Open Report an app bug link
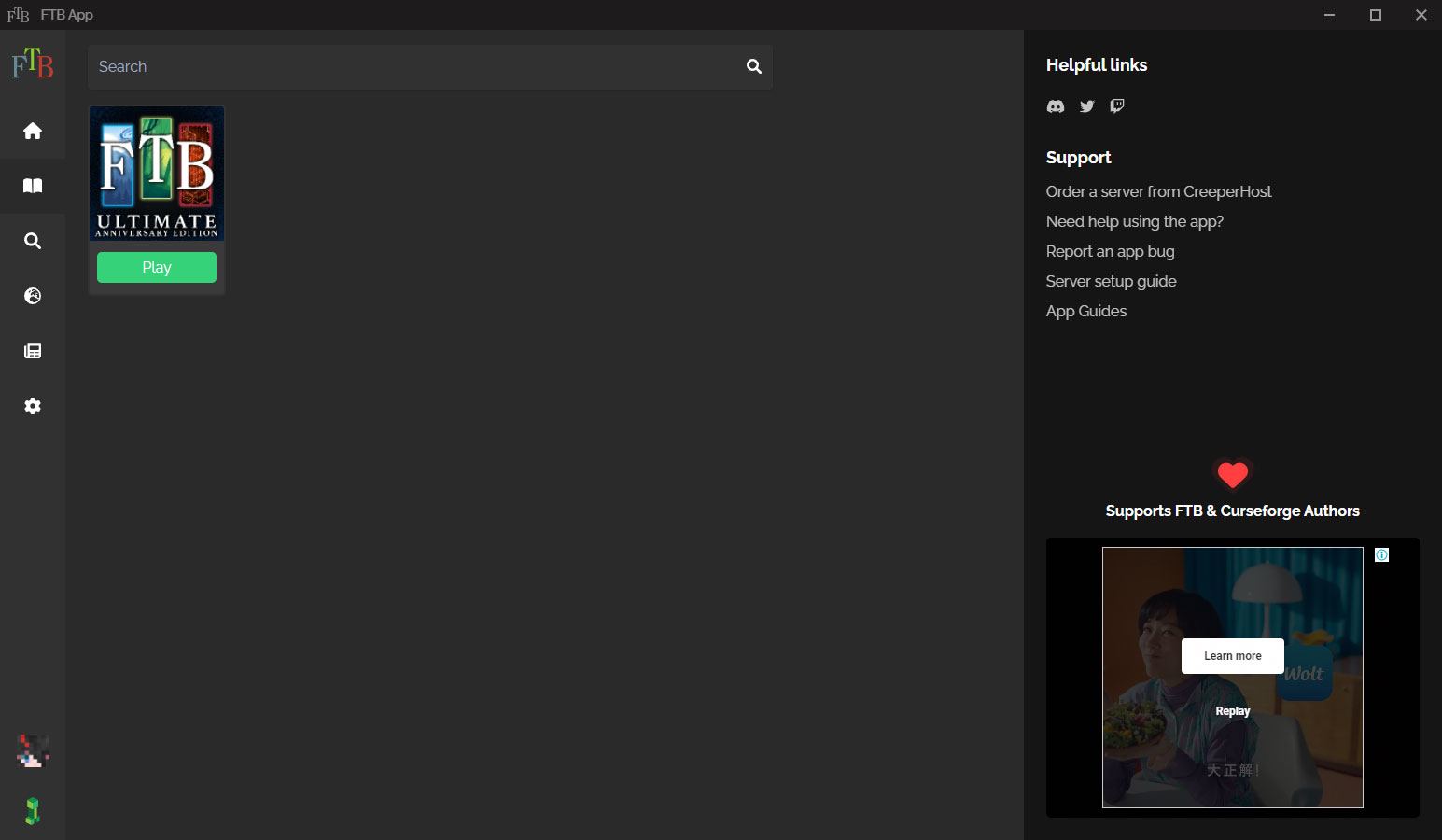 tap(1111, 251)
